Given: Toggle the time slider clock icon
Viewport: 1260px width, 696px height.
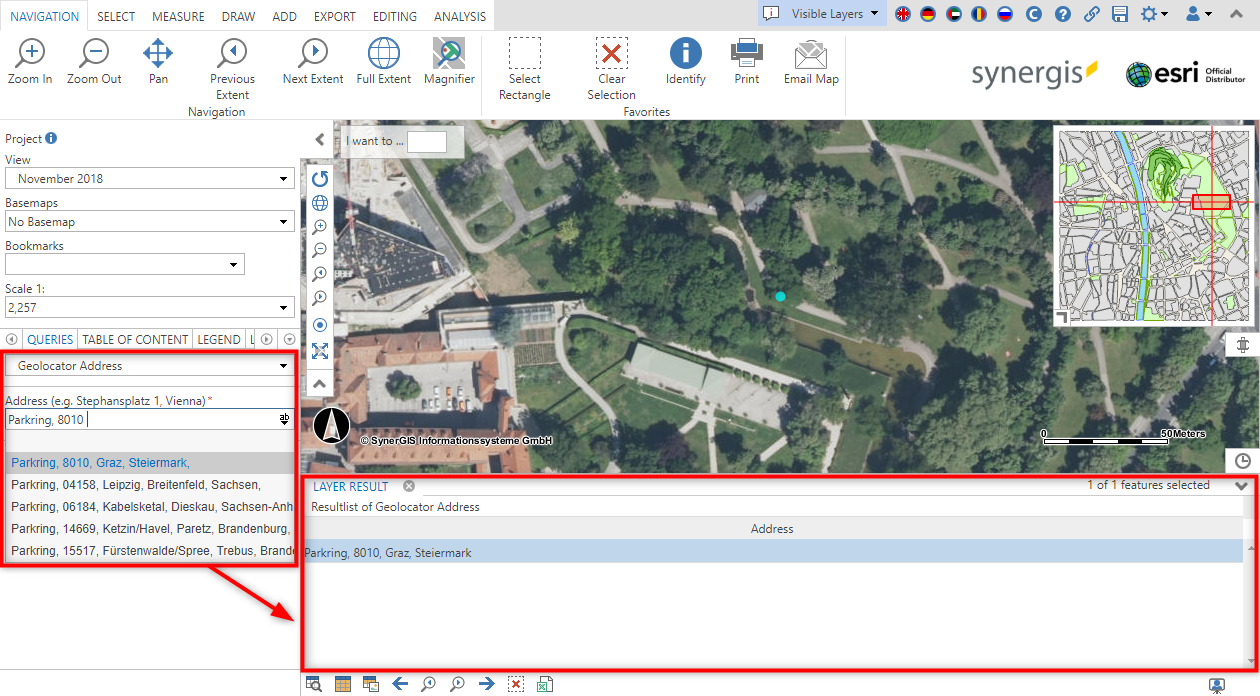Looking at the screenshot, I should [x=1241, y=460].
